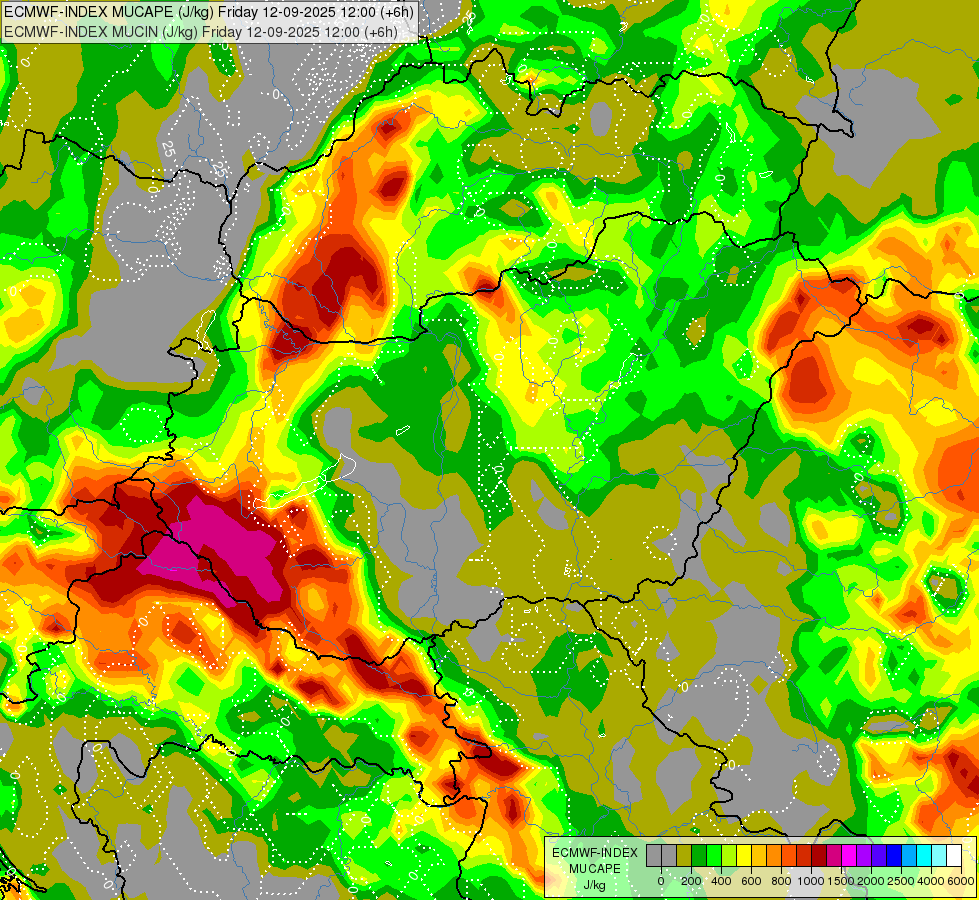Select the dark red legend swatch near 1000
The image size is (979, 900).
(819, 855)
